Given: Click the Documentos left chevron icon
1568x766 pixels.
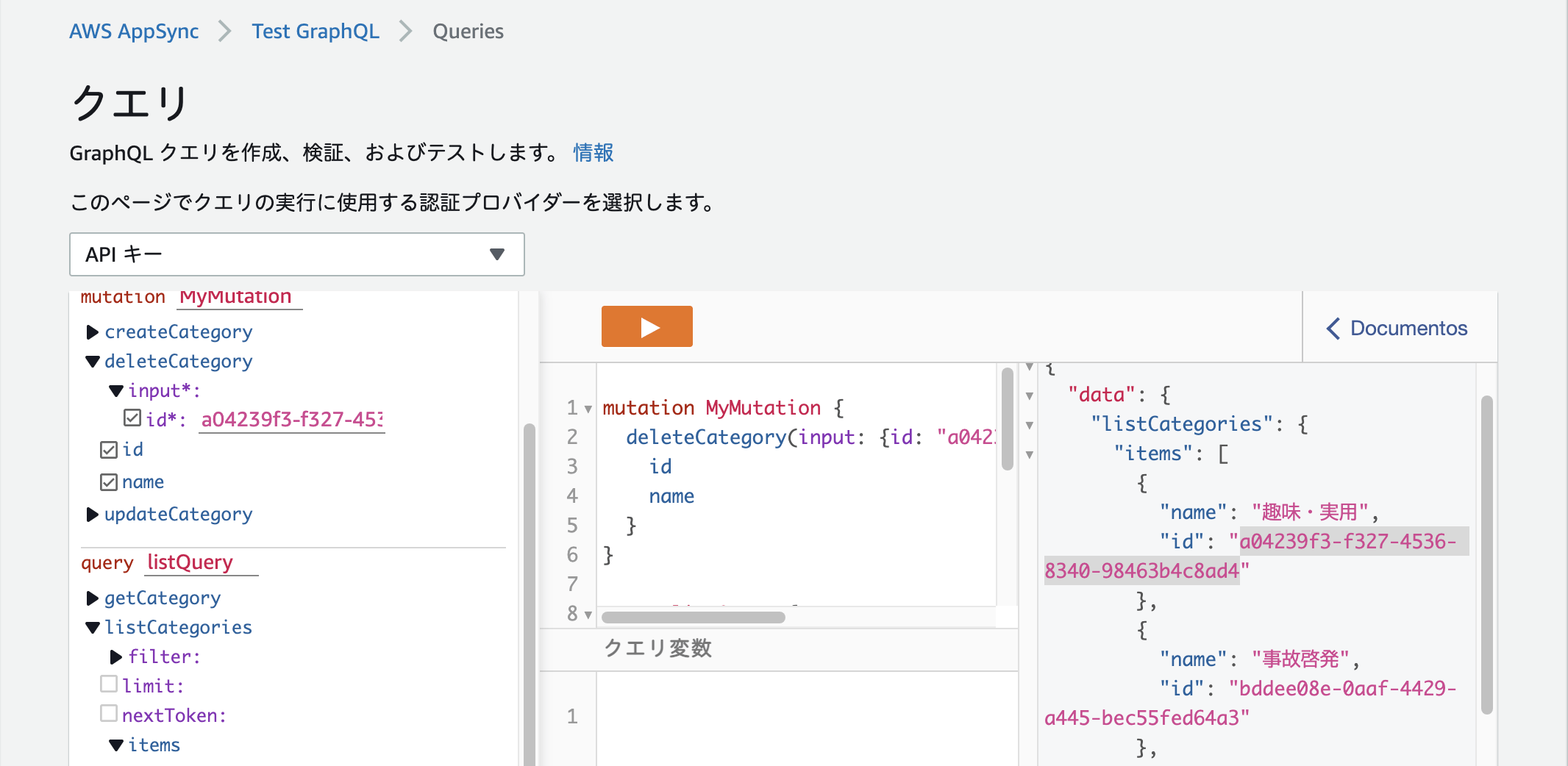Looking at the screenshot, I should pyautogui.click(x=1333, y=329).
